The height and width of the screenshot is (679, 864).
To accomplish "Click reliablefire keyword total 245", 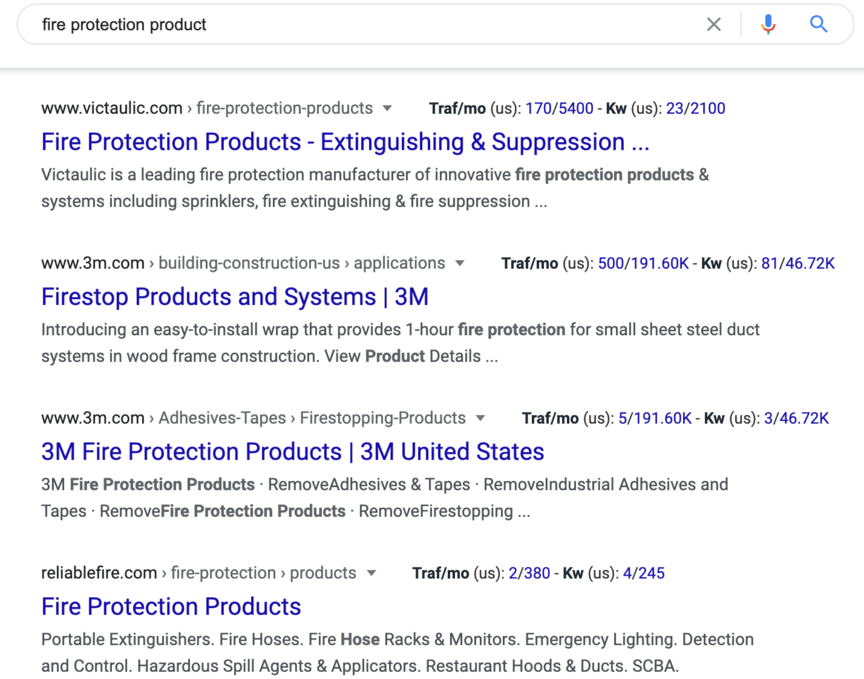I will pos(651,574).
